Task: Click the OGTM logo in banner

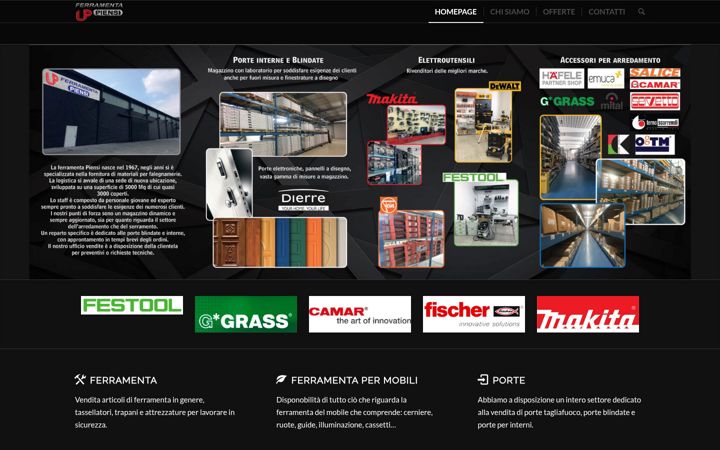Action: click(x=655, y=145)
